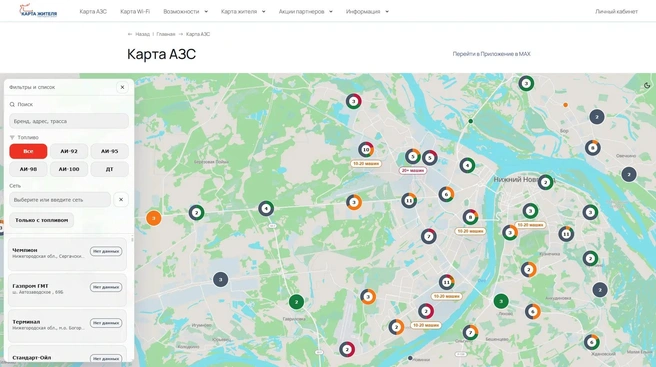This screenshot has width=656, height=367.
Task: Open the Акции партнеров menu label
Action: point(301,12)
